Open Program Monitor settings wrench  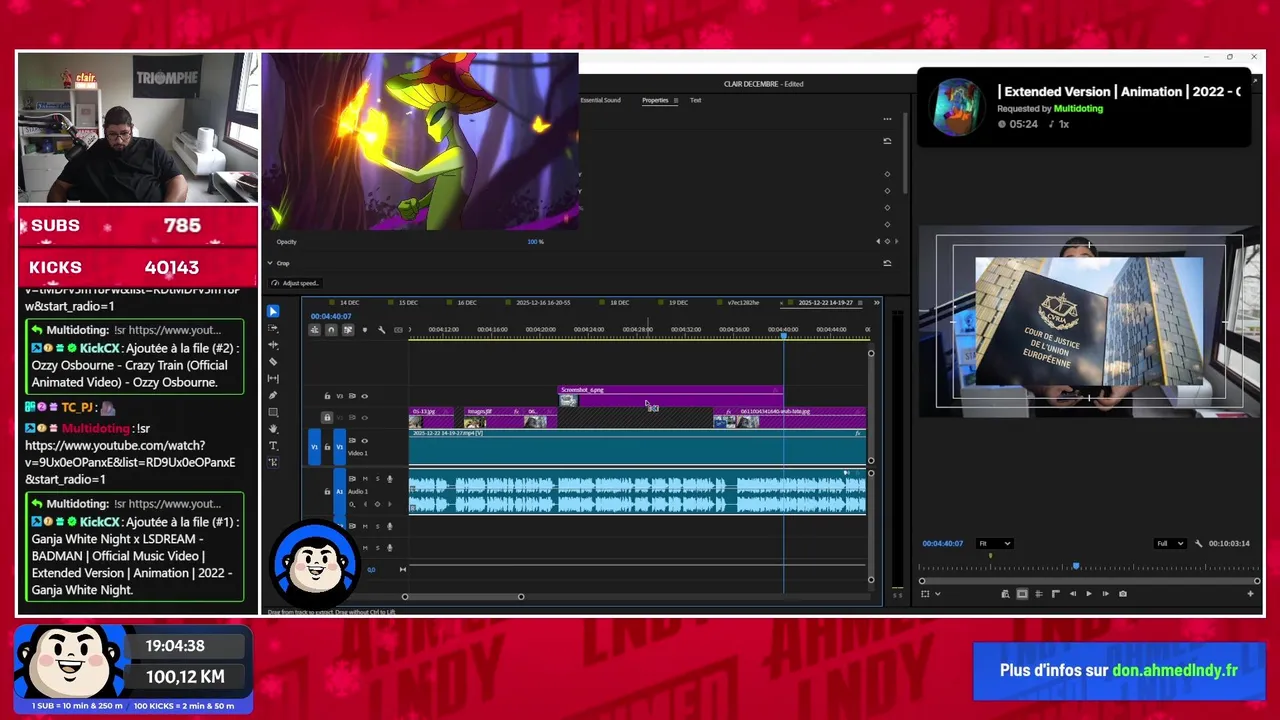click(1198, 544)
